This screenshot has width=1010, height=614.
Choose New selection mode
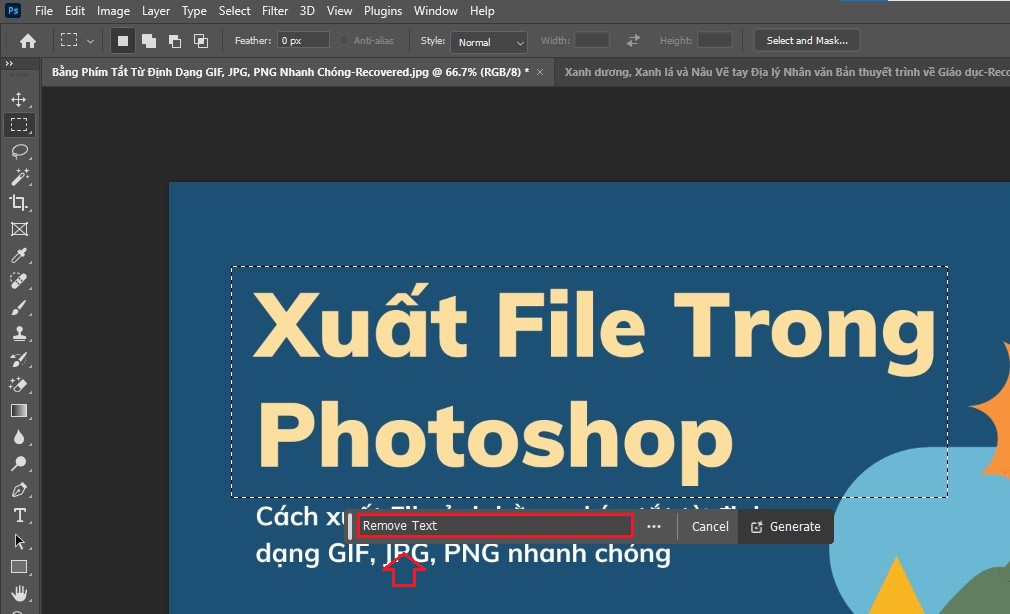pyautogui.click(x=122, y=41)
